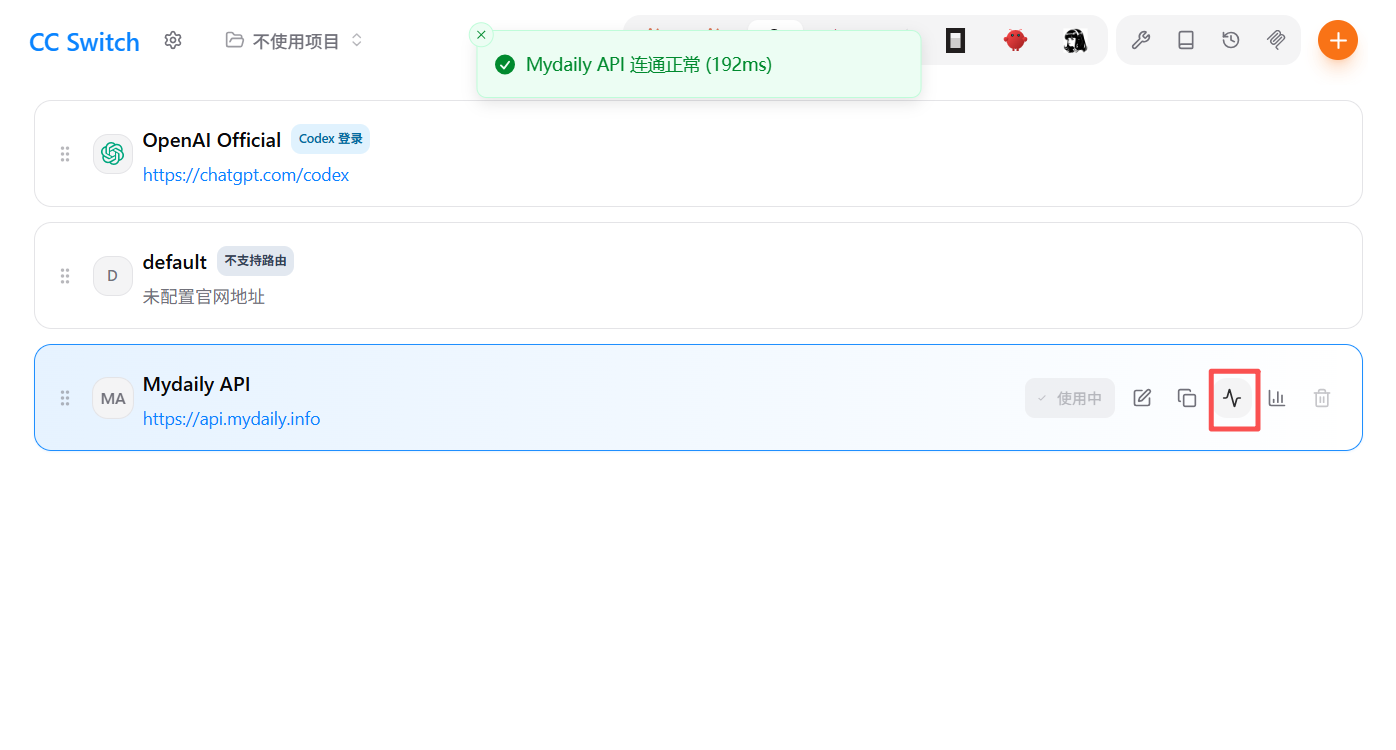Open the wrench tools icon
Viewport: 1396px width, 750px height.
coord(1141,40)
